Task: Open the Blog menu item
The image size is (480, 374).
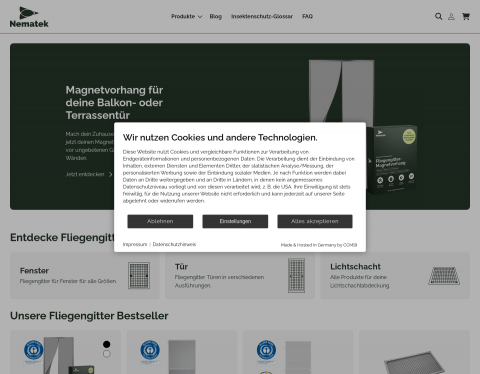Action: tap(215, 16)
